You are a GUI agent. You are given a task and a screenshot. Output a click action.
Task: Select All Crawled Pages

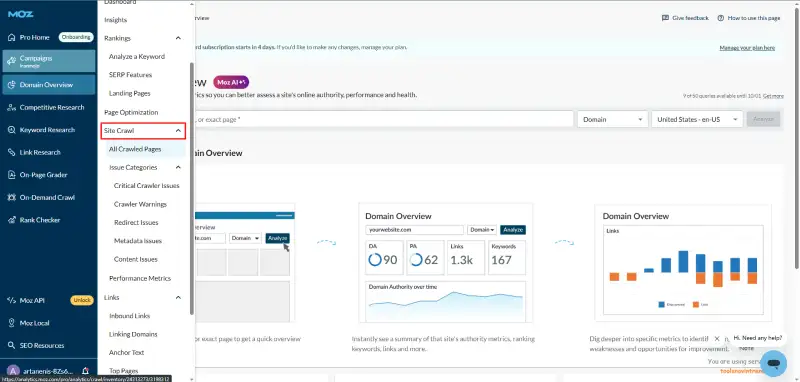click(x=135, y=149)
